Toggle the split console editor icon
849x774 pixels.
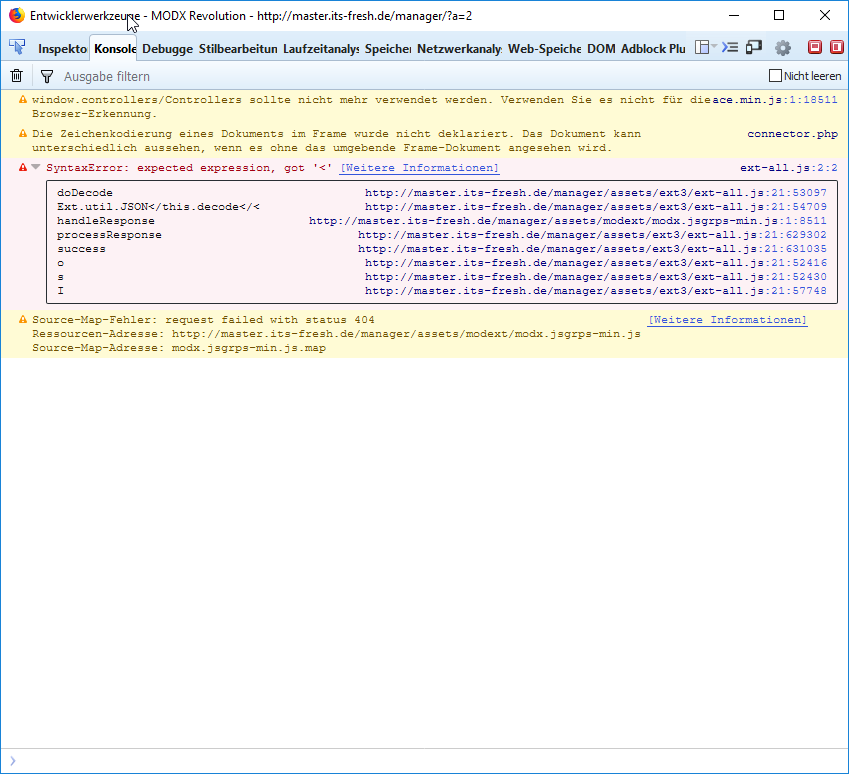728,47
